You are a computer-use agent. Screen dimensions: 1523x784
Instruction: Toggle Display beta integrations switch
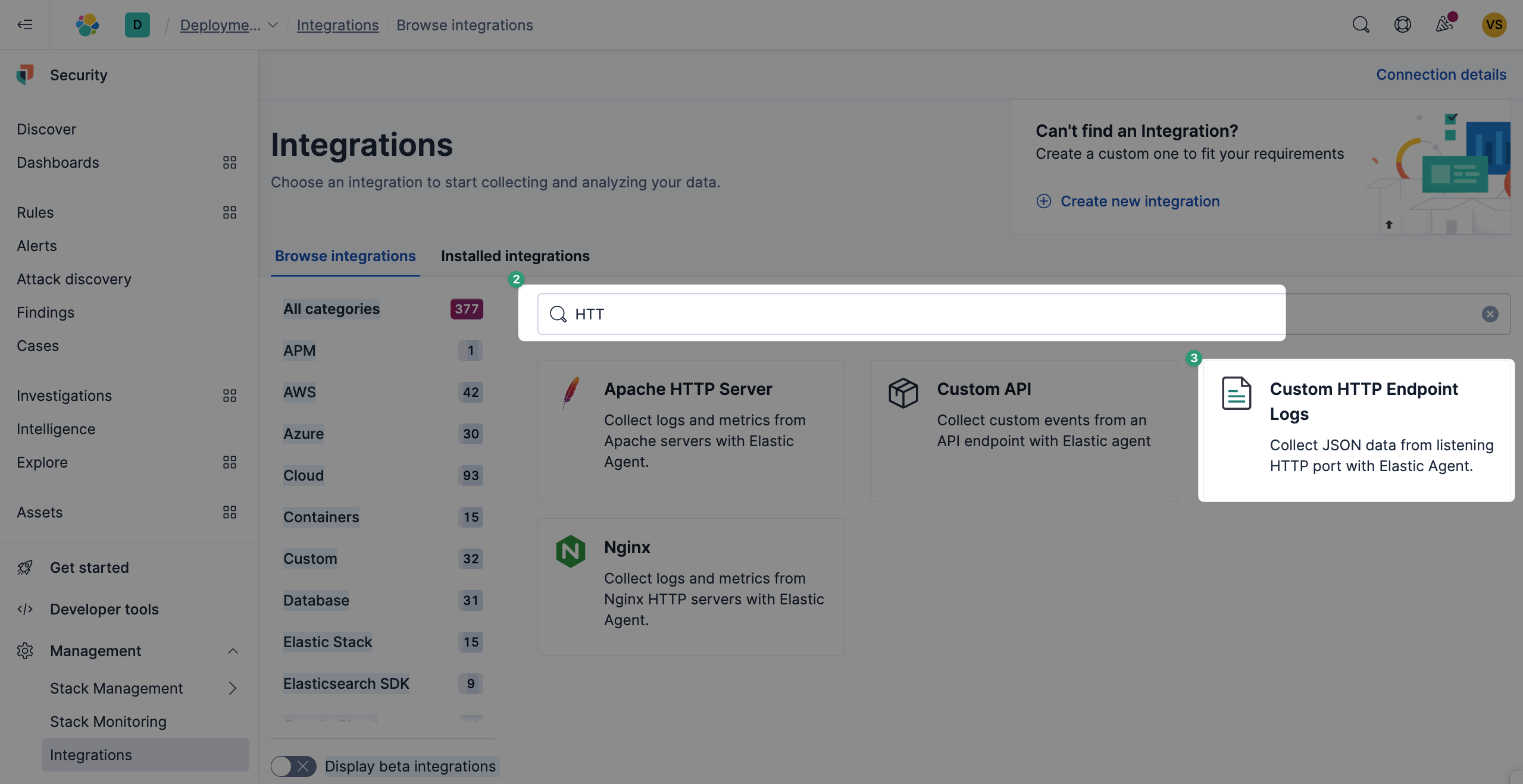(x=293, y=766)
